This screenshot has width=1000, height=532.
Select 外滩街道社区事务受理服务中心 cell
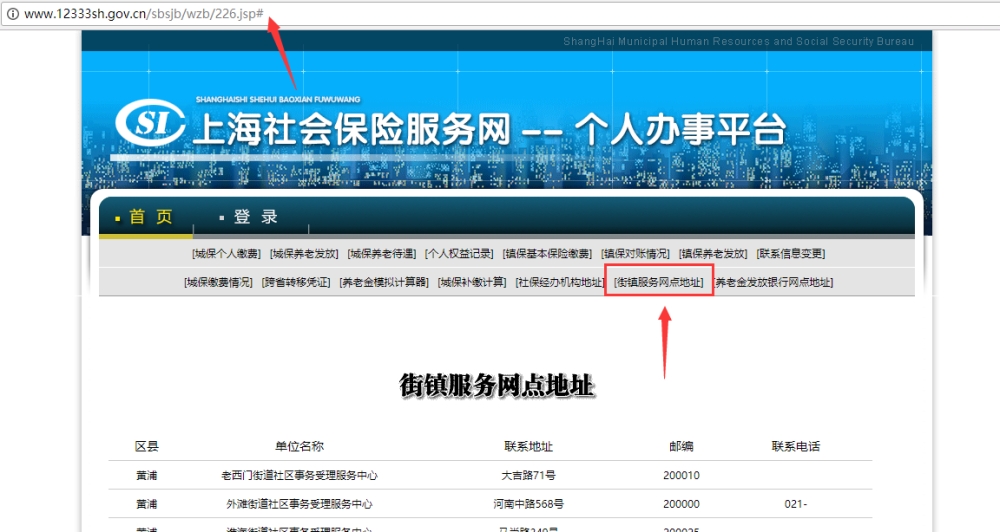(x=299, y=504)
